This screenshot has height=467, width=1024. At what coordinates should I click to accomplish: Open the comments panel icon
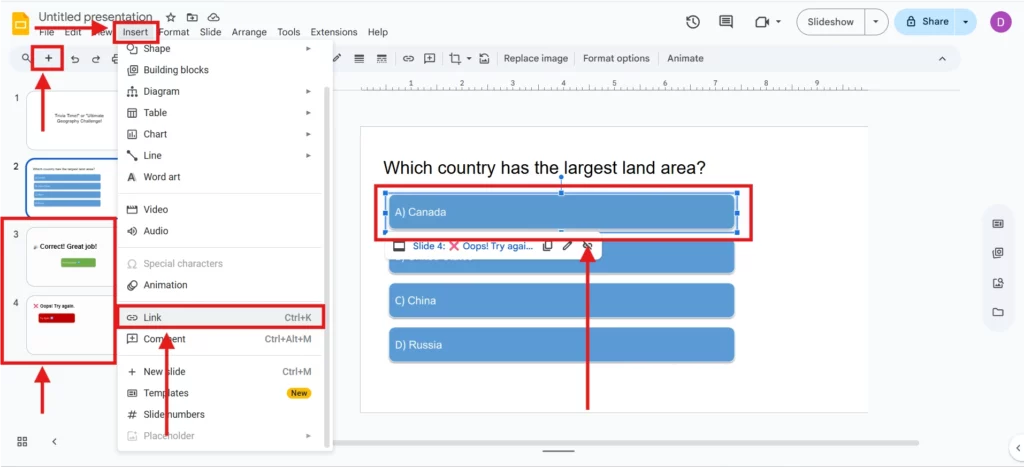pyautogui.click(x=726, y=22)
